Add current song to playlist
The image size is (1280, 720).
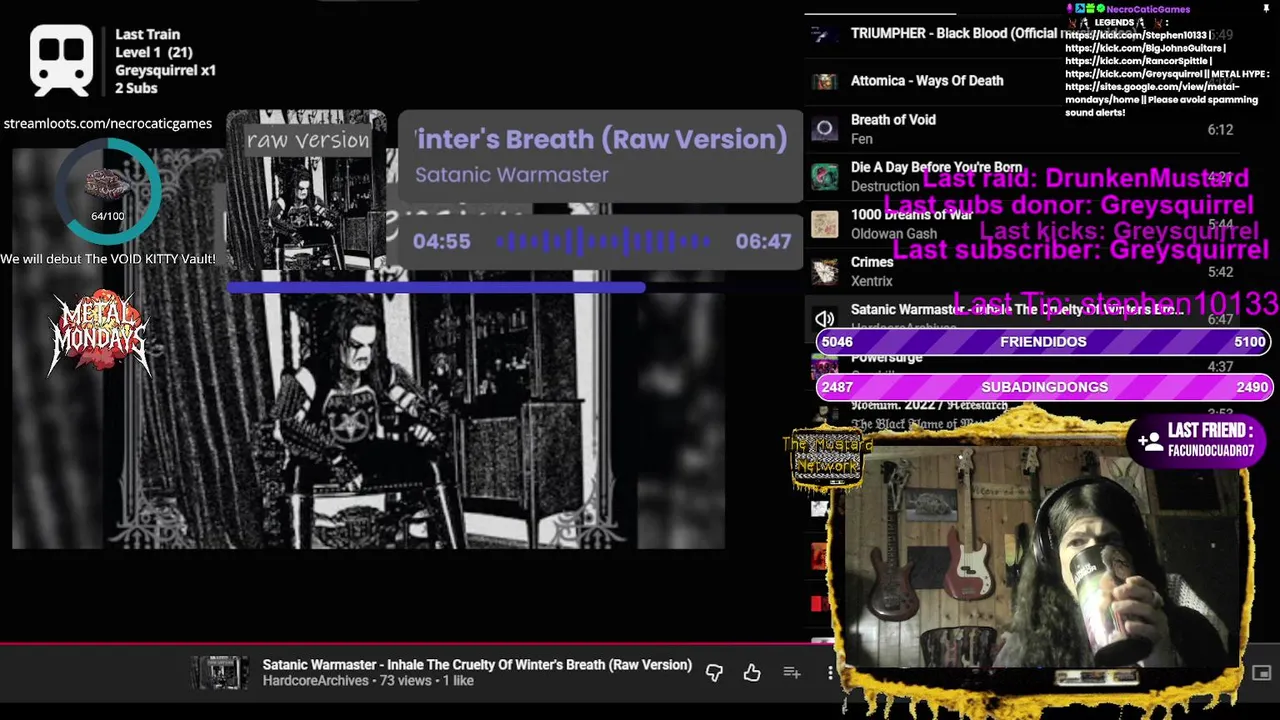(791, 673)
